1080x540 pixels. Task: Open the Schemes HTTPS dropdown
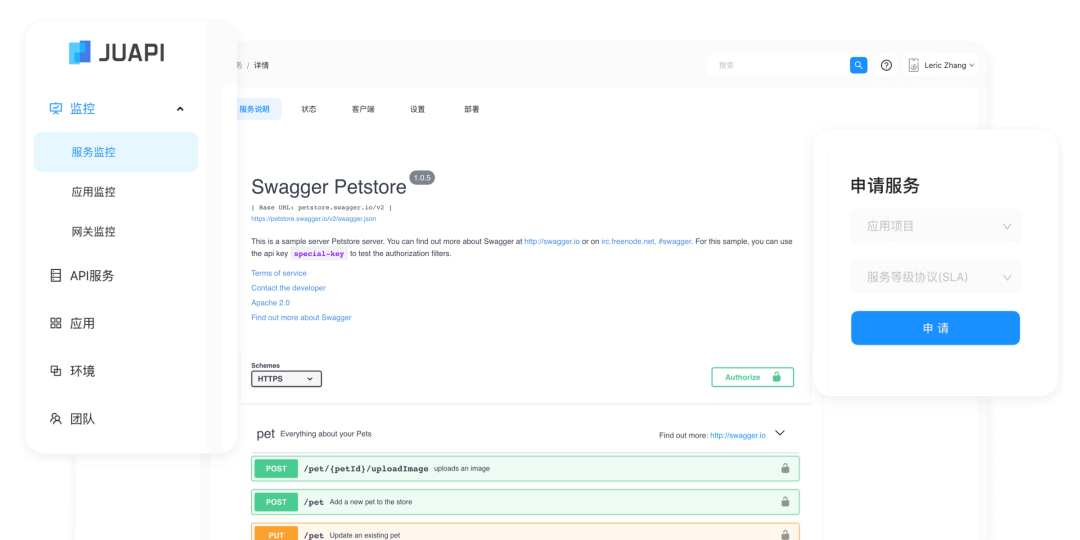286,379
